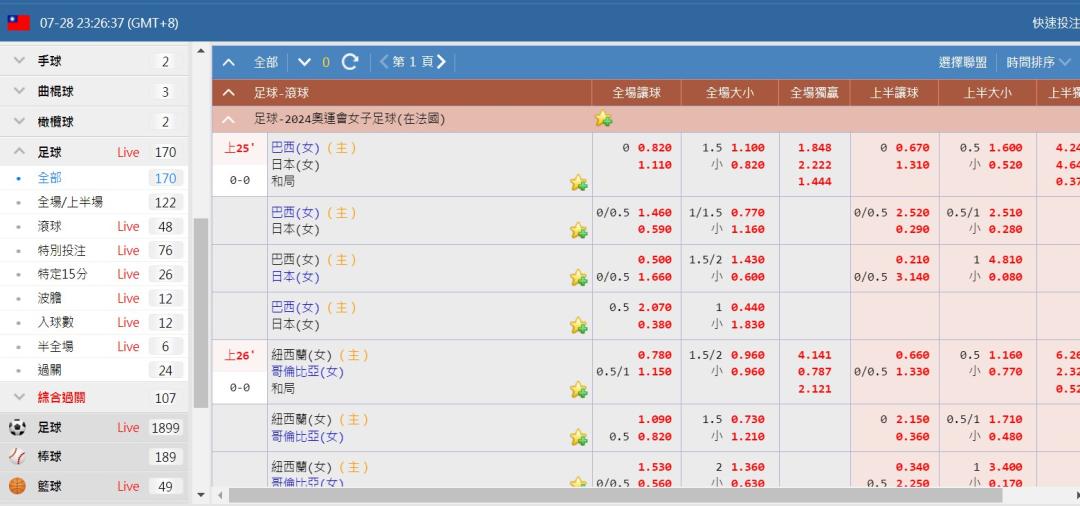Screen dimensions: 1080x506
Task: Click 快速投注 quick bet button
Action: click(1055, 23)
